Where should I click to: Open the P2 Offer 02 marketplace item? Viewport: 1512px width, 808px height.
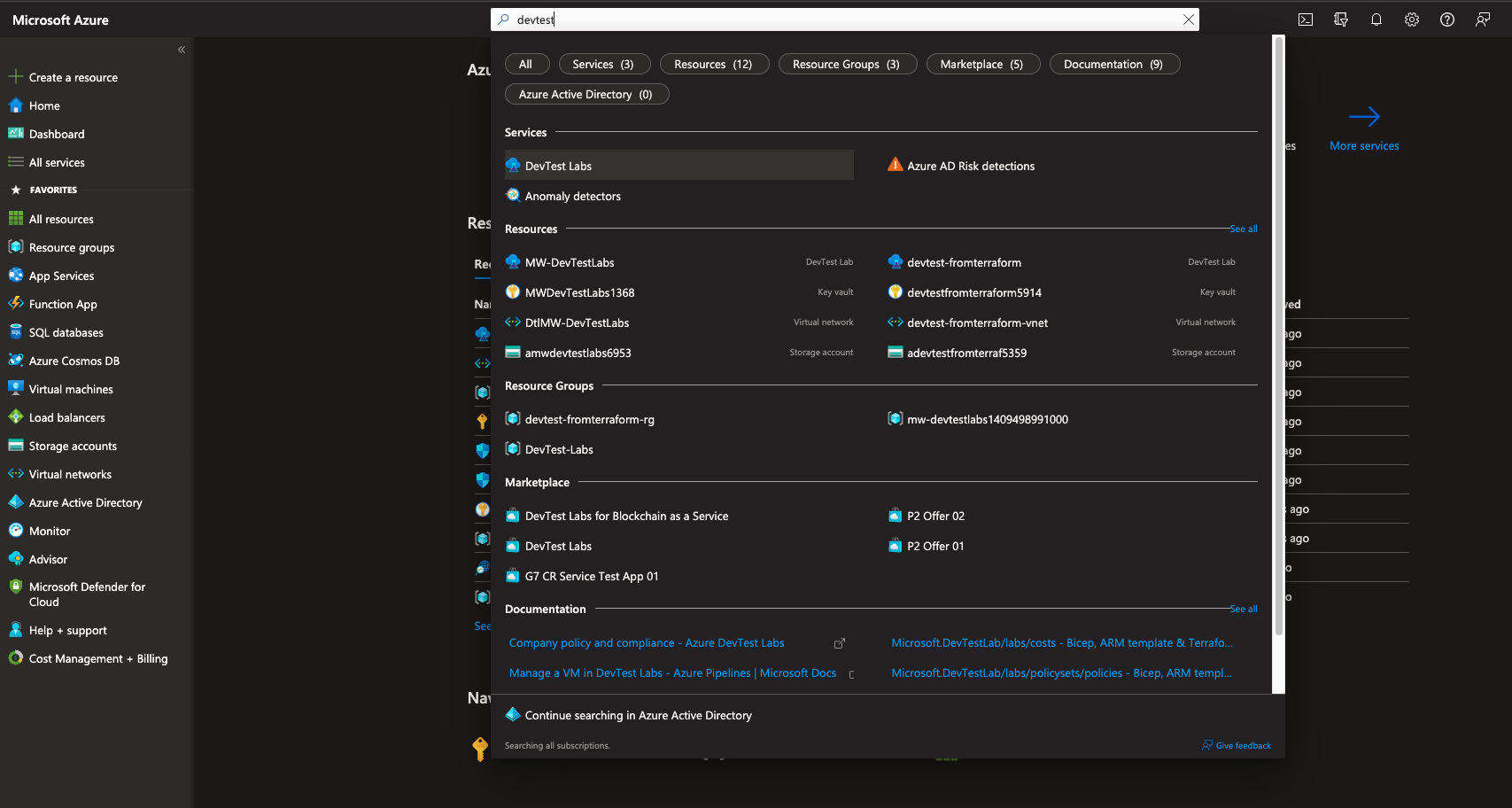point(935,516)
